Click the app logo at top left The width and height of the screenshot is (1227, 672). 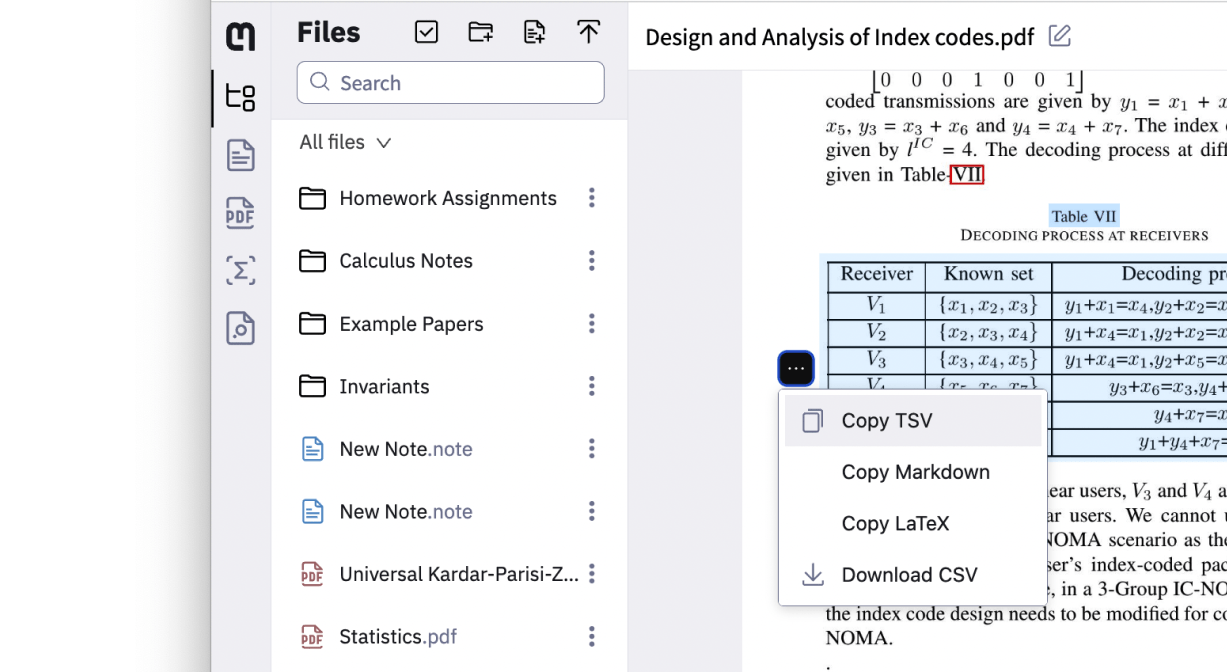pyautogui.click(x=240, y=34)
